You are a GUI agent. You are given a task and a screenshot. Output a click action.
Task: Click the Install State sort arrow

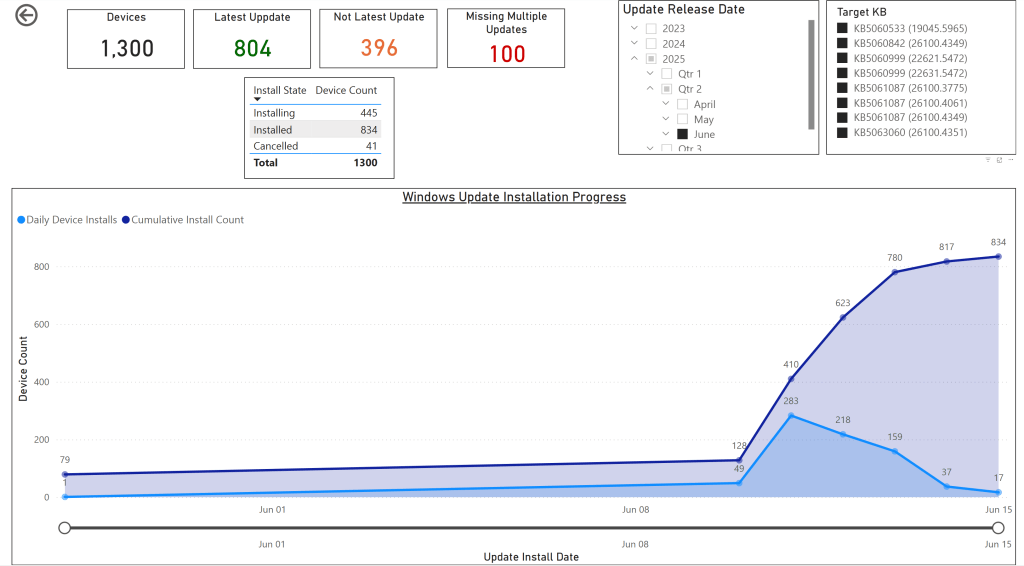(257, 100)
